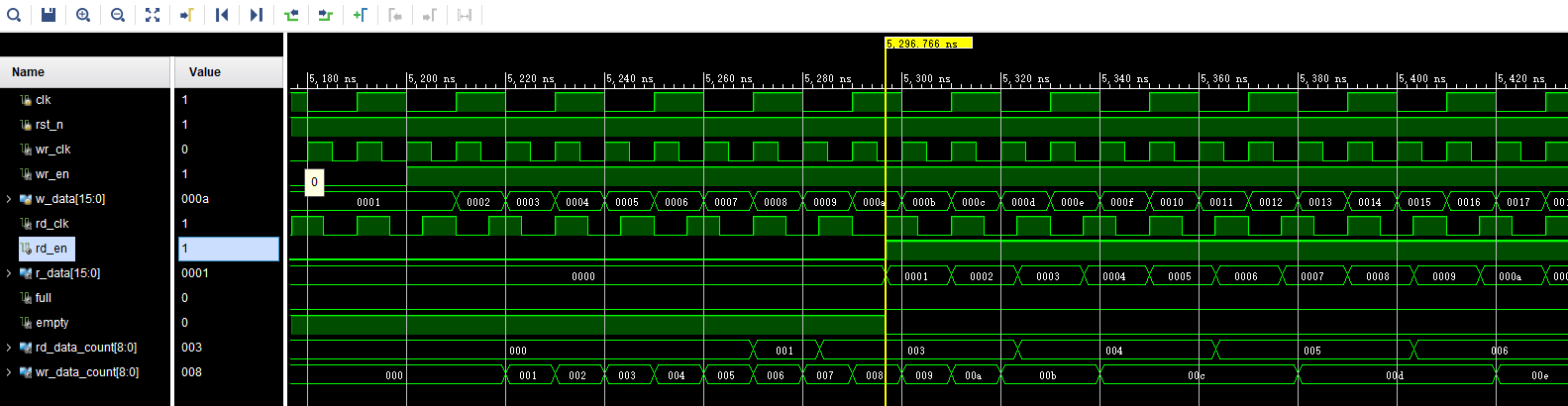
Task: Go to next transition
Action: pyautogui.click(x=326, y=15)
